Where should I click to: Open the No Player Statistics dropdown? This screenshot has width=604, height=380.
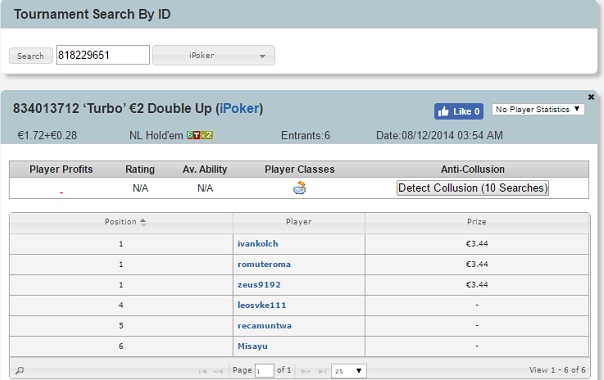pyautogui.click(x=538, y=109)
